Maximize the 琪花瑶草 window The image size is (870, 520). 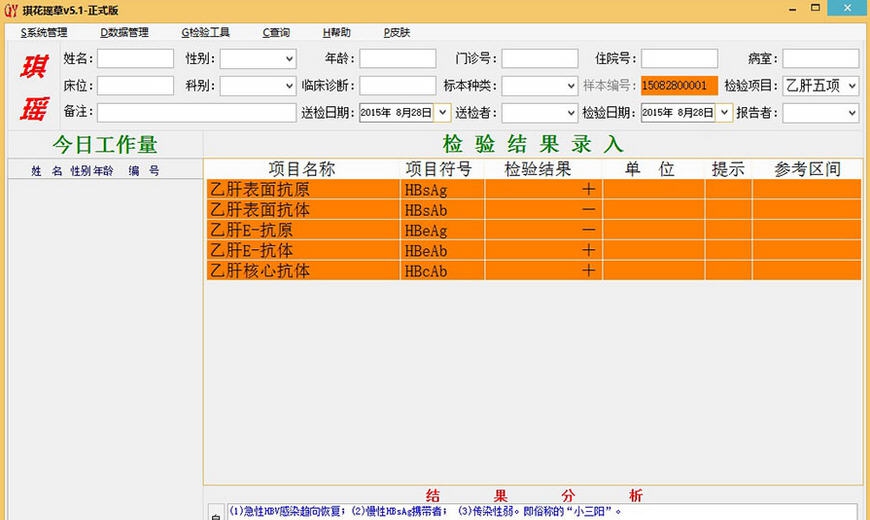tap(815, 8)
